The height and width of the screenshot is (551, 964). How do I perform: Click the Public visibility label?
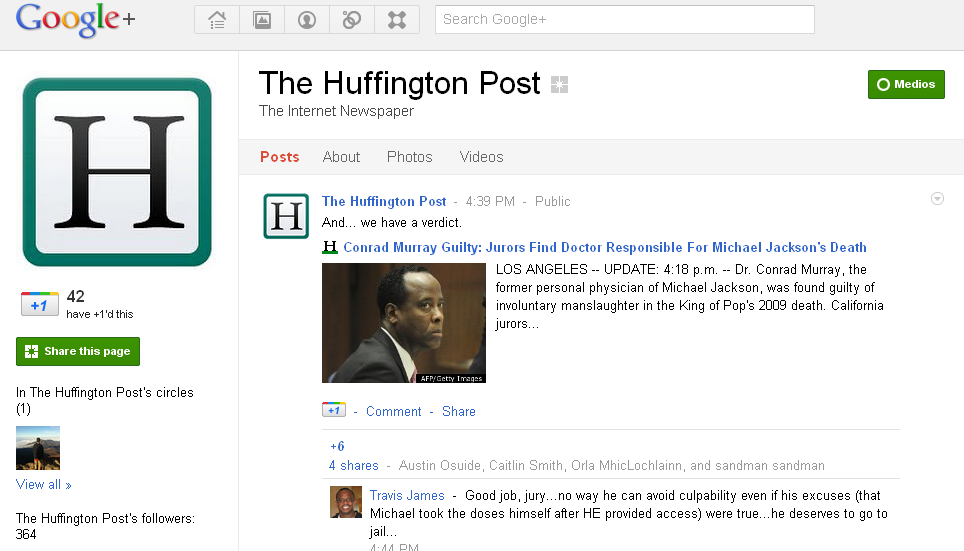(x=553, y=201)
